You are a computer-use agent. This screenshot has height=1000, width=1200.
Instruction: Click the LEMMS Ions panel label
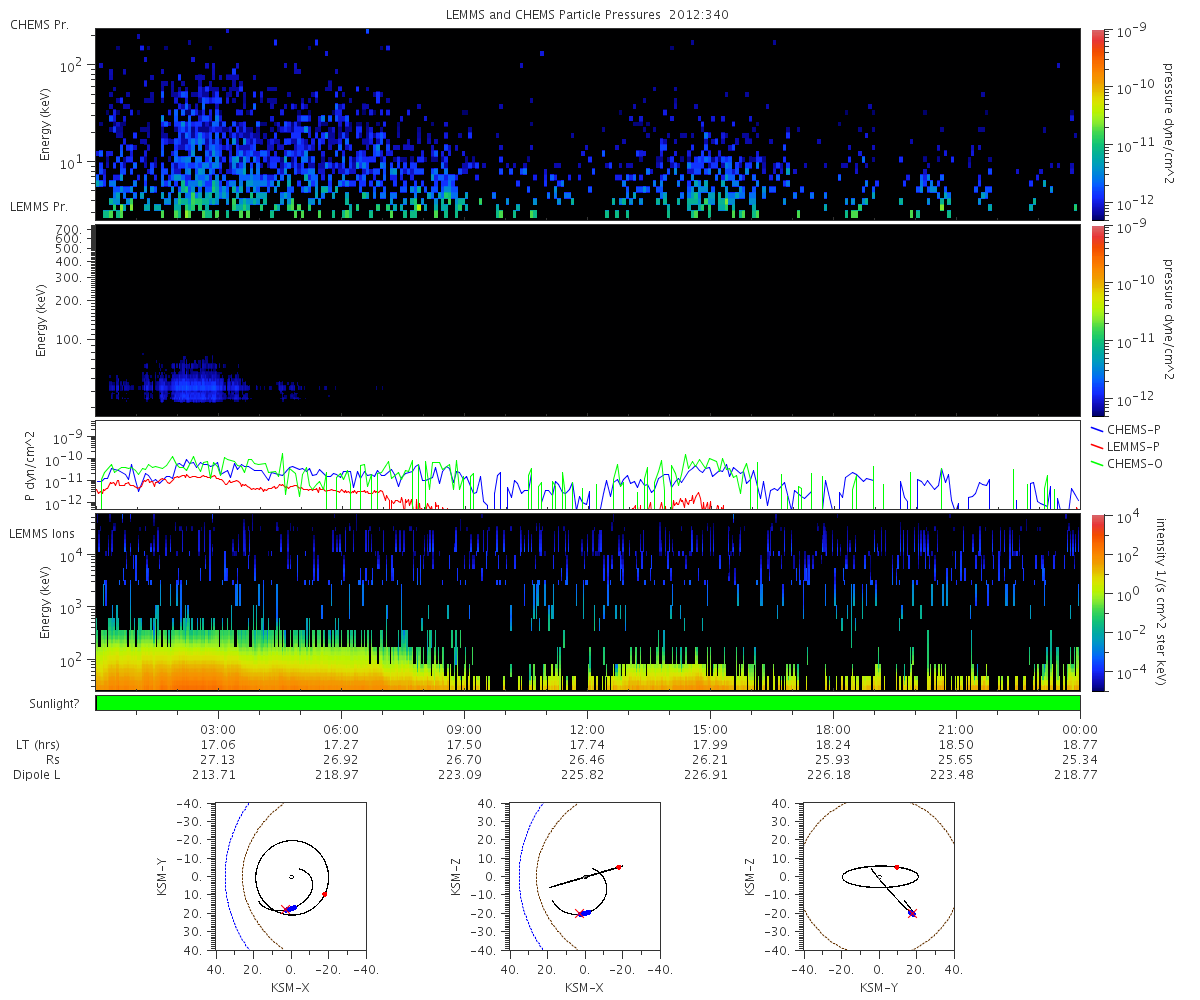coord(42,535)
